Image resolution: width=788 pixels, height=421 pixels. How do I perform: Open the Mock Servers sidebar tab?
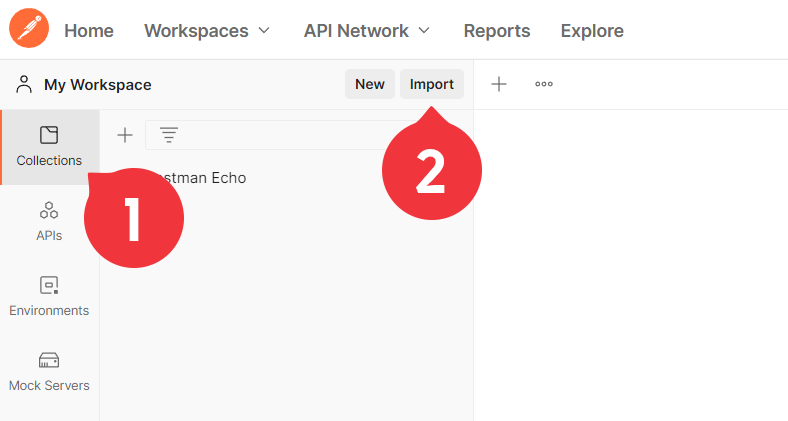click(x=49, y=372)
